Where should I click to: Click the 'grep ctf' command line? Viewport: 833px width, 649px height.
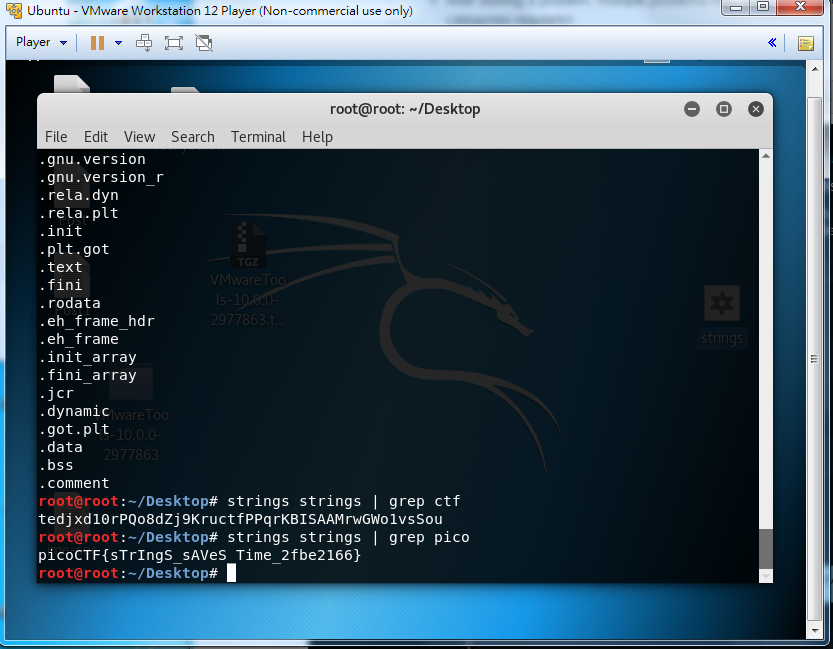pos(249,501)
